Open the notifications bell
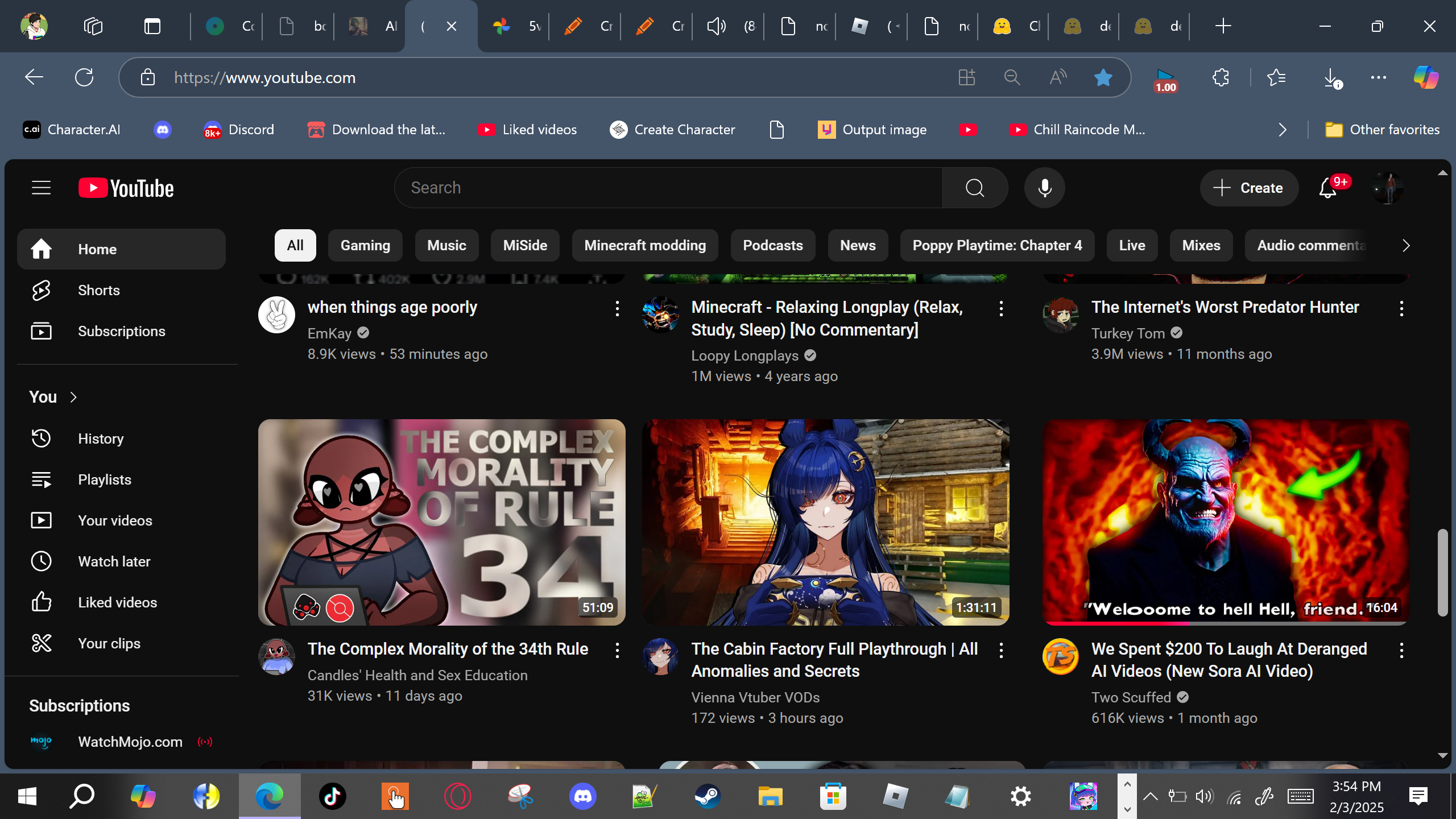This screenshot has width=1456, height=819. point(1328,188)
